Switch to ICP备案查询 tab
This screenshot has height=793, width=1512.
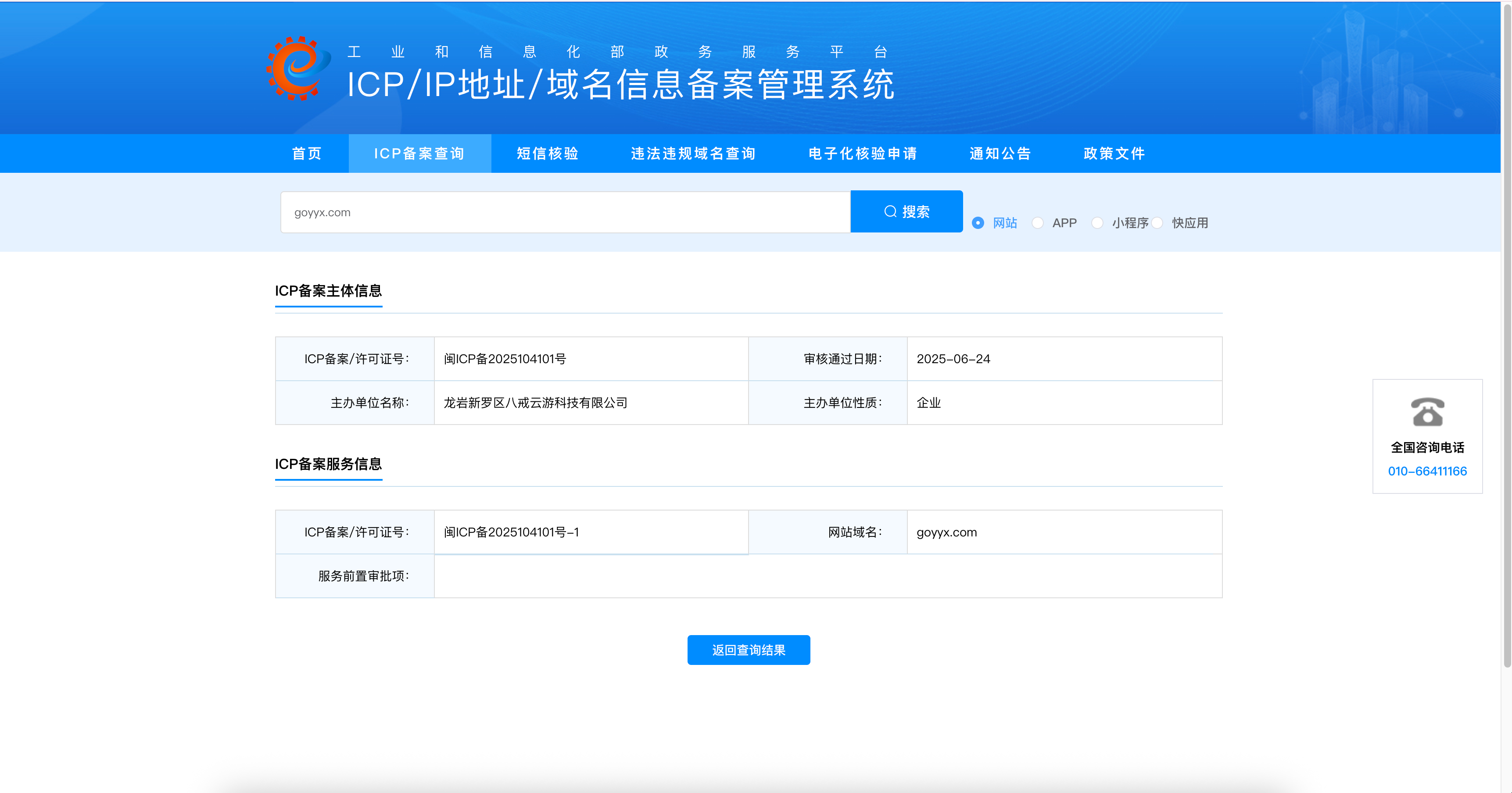coord(419,154)
